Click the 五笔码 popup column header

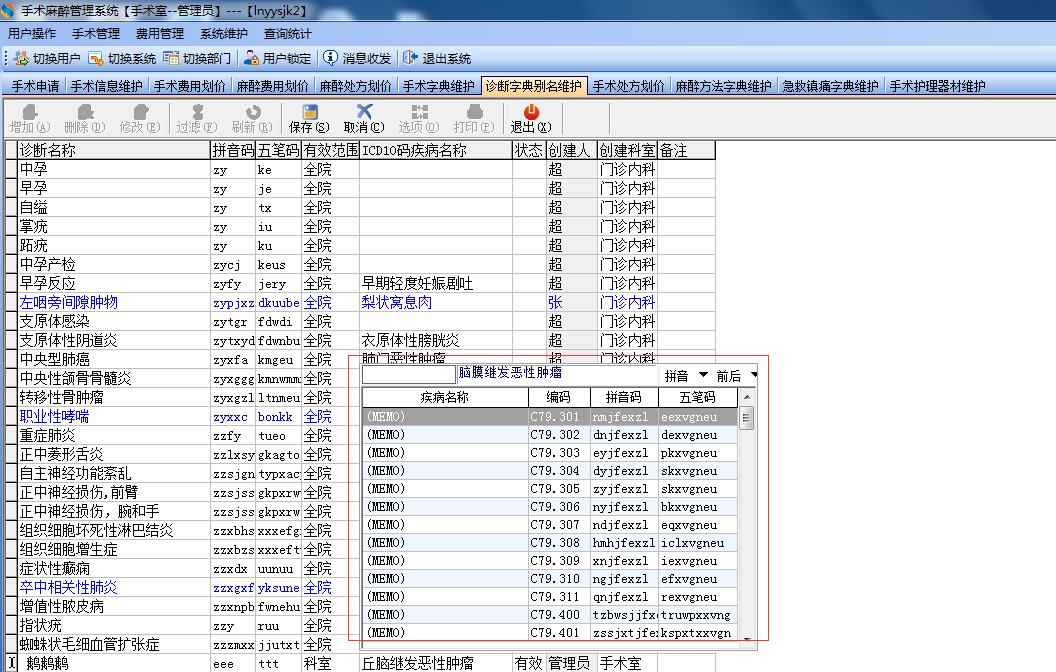[x=697, y=397]
